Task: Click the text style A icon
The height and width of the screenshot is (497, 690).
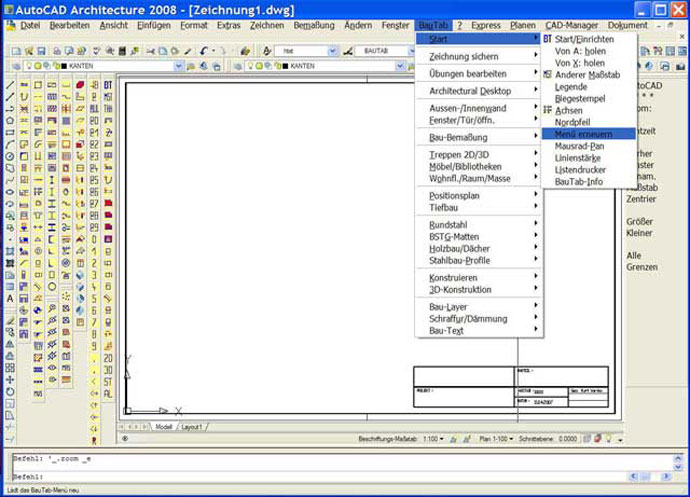Action: [266, 51]
